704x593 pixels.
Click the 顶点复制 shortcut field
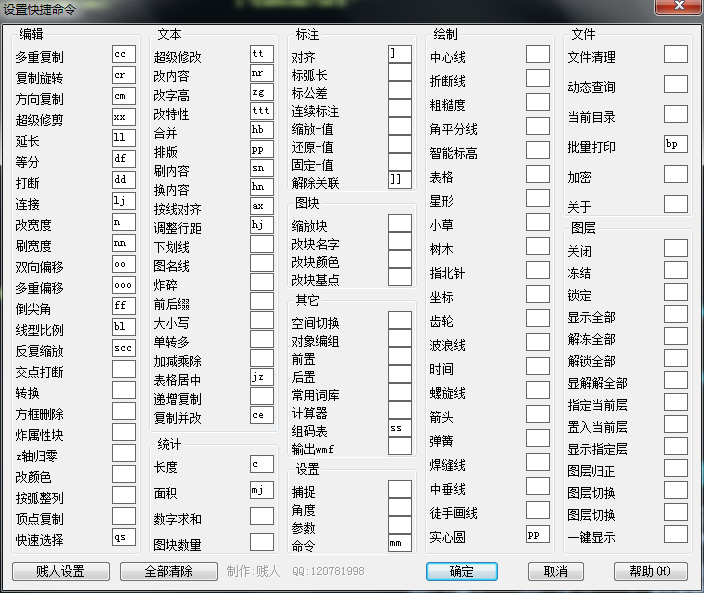click(x=124, y=516)
